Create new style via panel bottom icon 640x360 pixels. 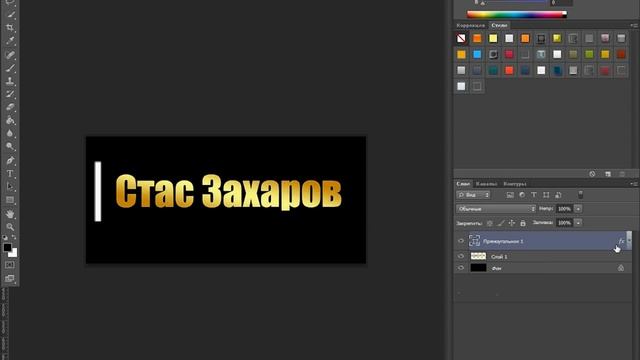(608, 174)
